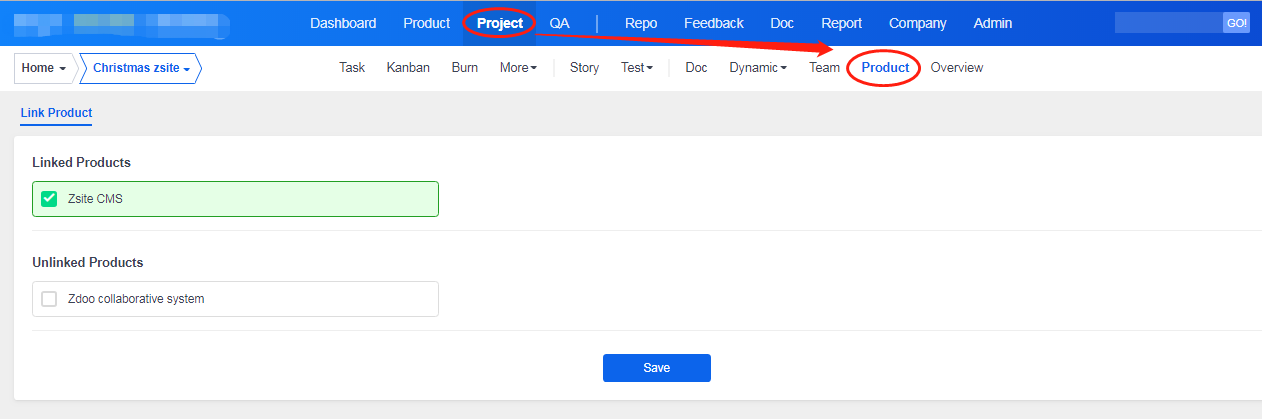Expand the Dynamic dropdown menu
The height and width of the screenshot is (419, 1262).
pos(757,68)
